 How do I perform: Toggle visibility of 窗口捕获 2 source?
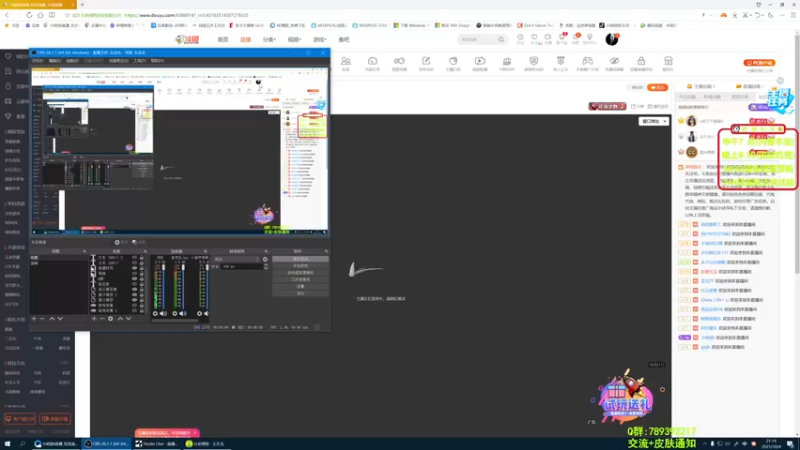[134, 294]
